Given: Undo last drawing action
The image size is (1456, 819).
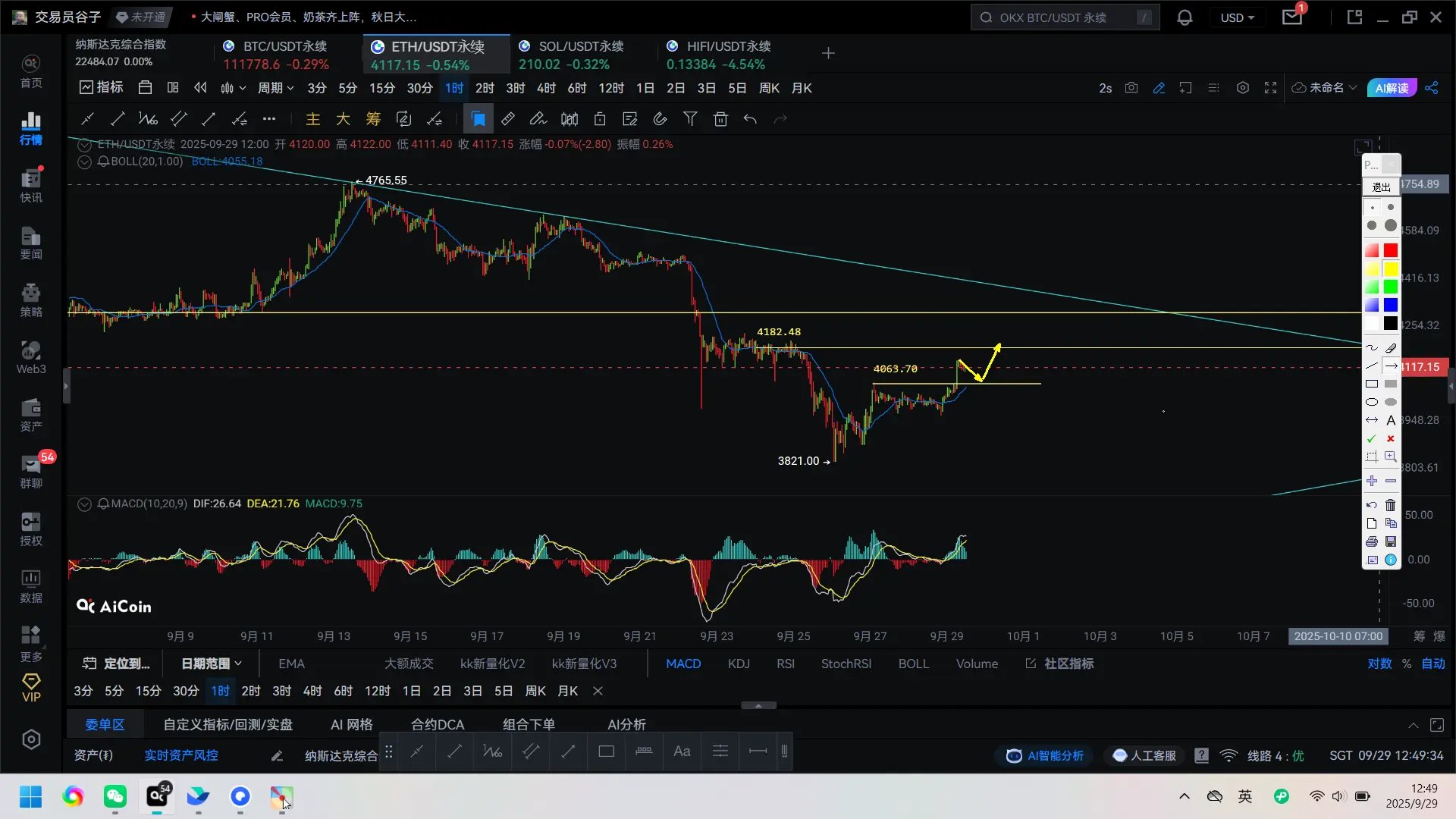Looking at the screenshot, I should [x=750, y=119].
